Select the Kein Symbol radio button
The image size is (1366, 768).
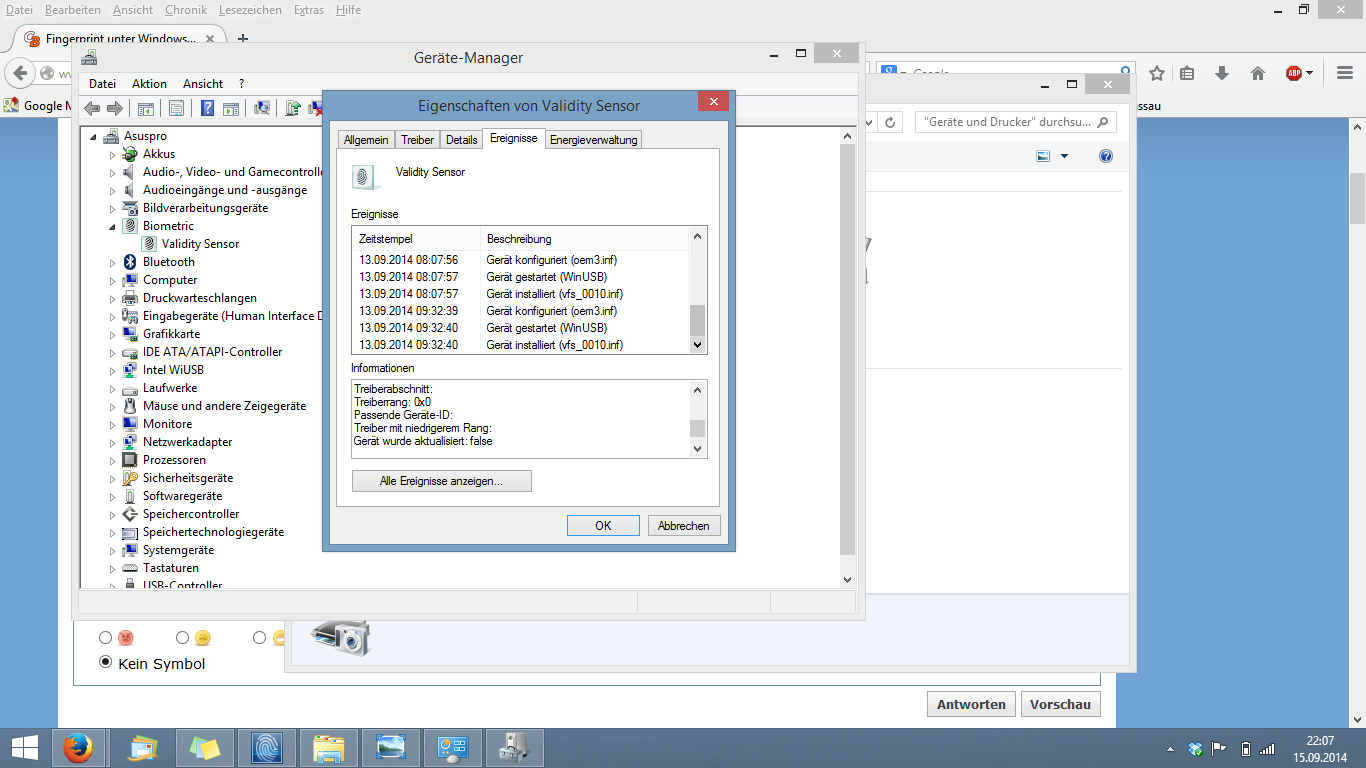pyautogui.click(x=106, y=662)
